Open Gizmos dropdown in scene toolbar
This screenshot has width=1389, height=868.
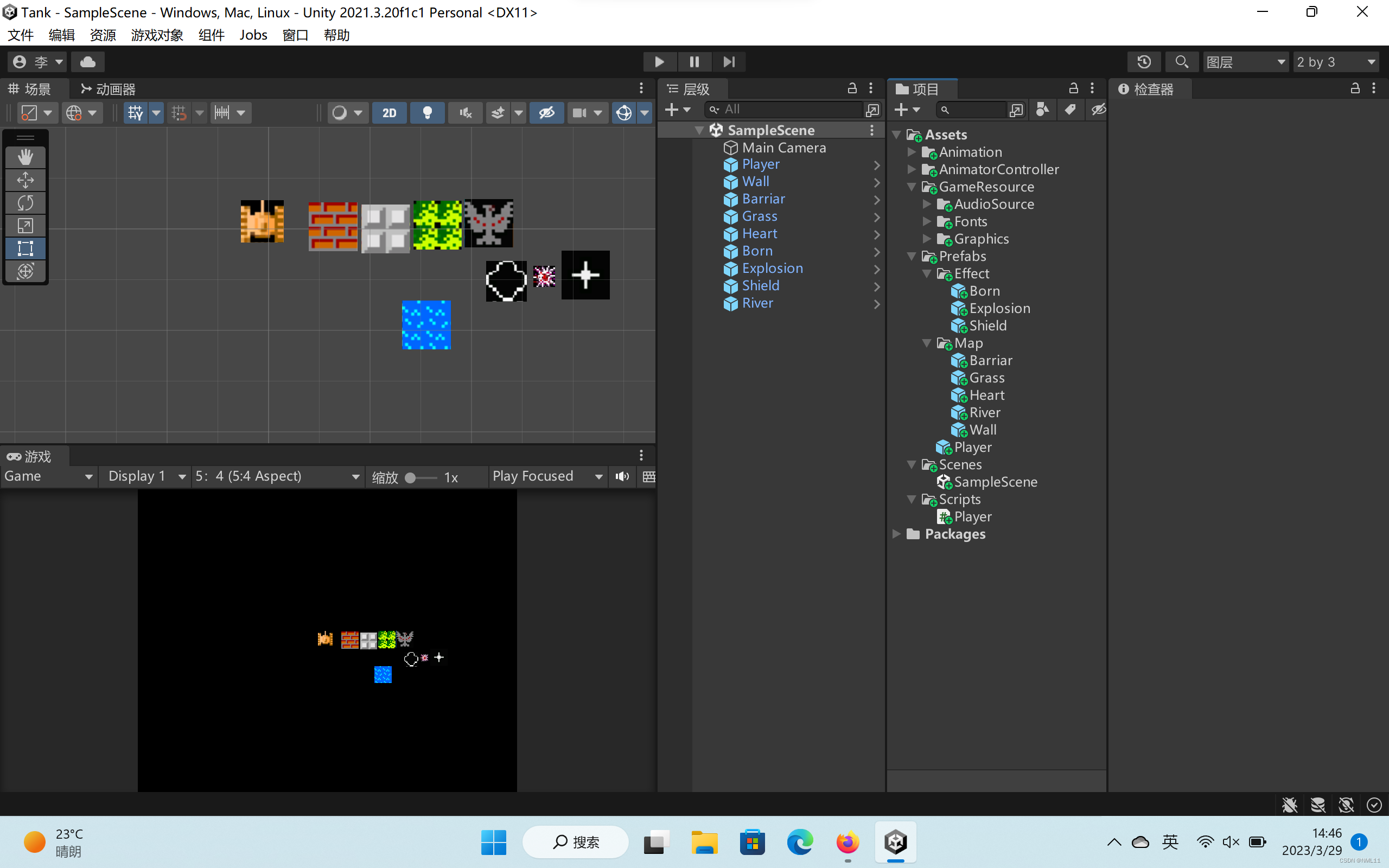pyautogui.click(x=645, y=112)
